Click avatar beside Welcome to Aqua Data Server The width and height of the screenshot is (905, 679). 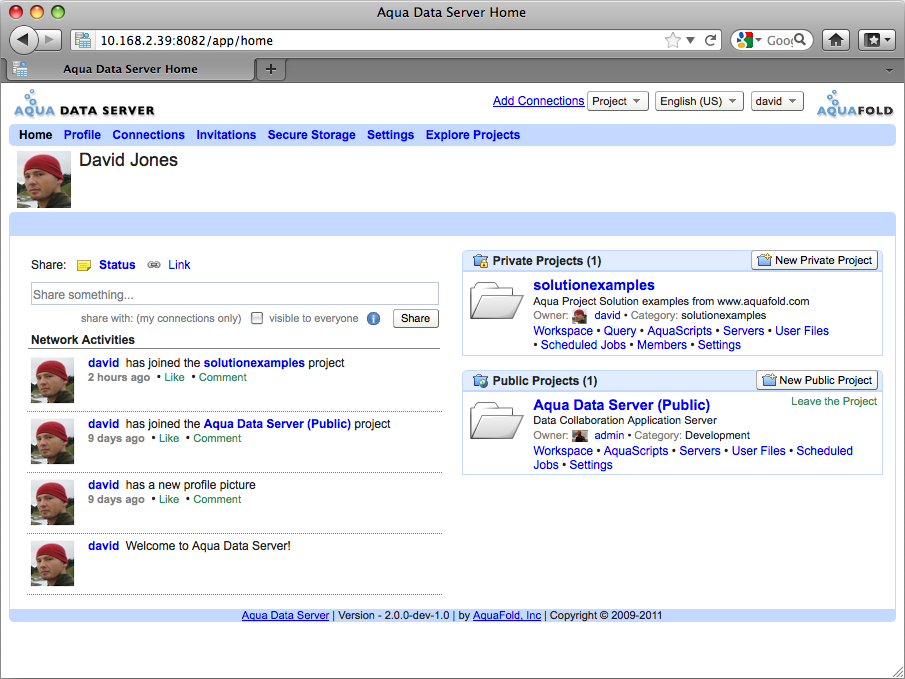(x=53, y=564)
